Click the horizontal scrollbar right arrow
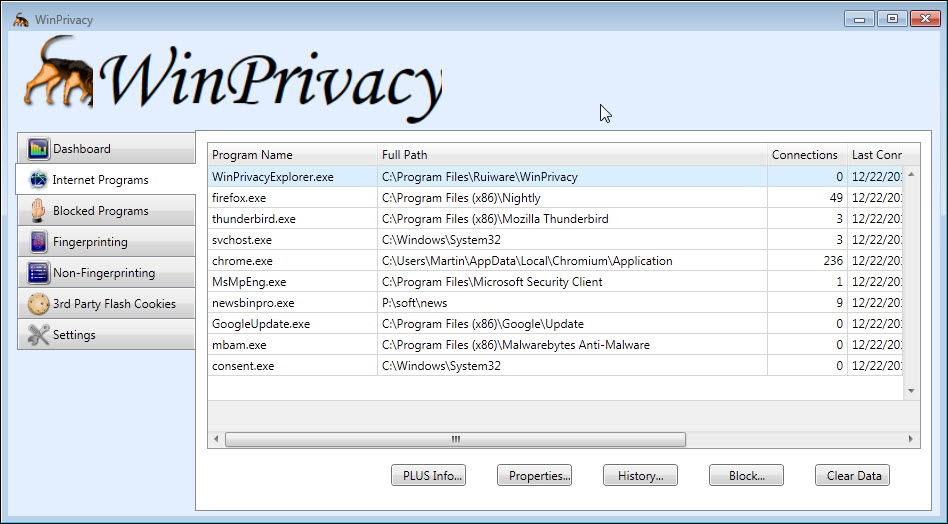948x524 pixels. coord(911,439)
